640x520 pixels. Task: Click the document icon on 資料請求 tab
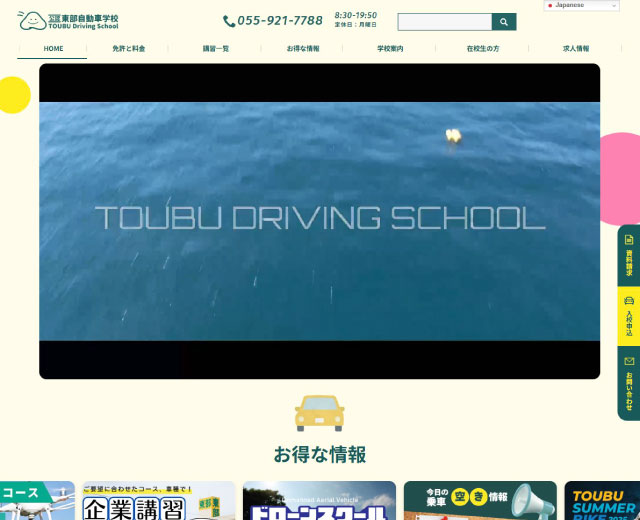click(x=629, y=240)
